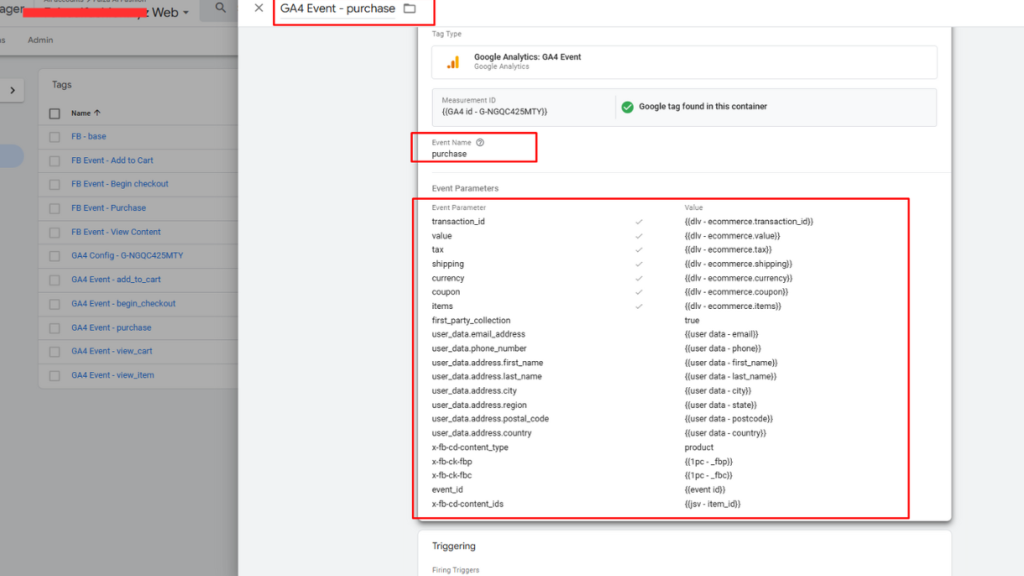
Task: Check the box for GA4 Config - G-NGQC425MTY
Action: (54, 256)
